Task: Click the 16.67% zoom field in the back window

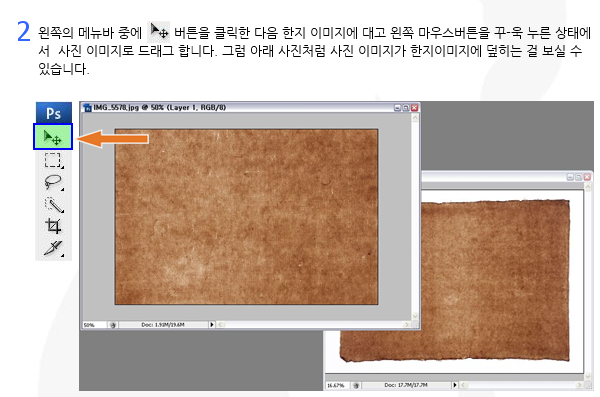Action: pyautogui.click(x=337, y=385)
